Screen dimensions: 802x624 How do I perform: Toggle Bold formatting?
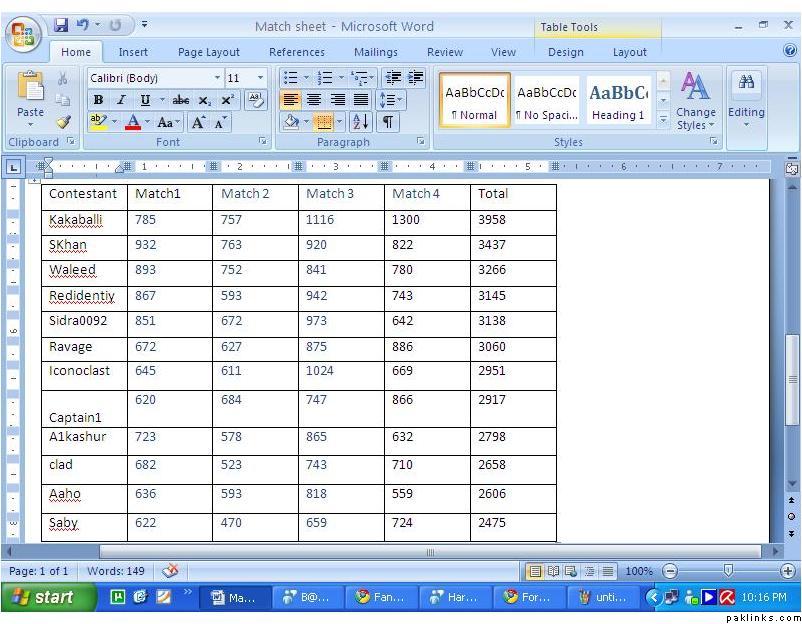click(98, 100)
